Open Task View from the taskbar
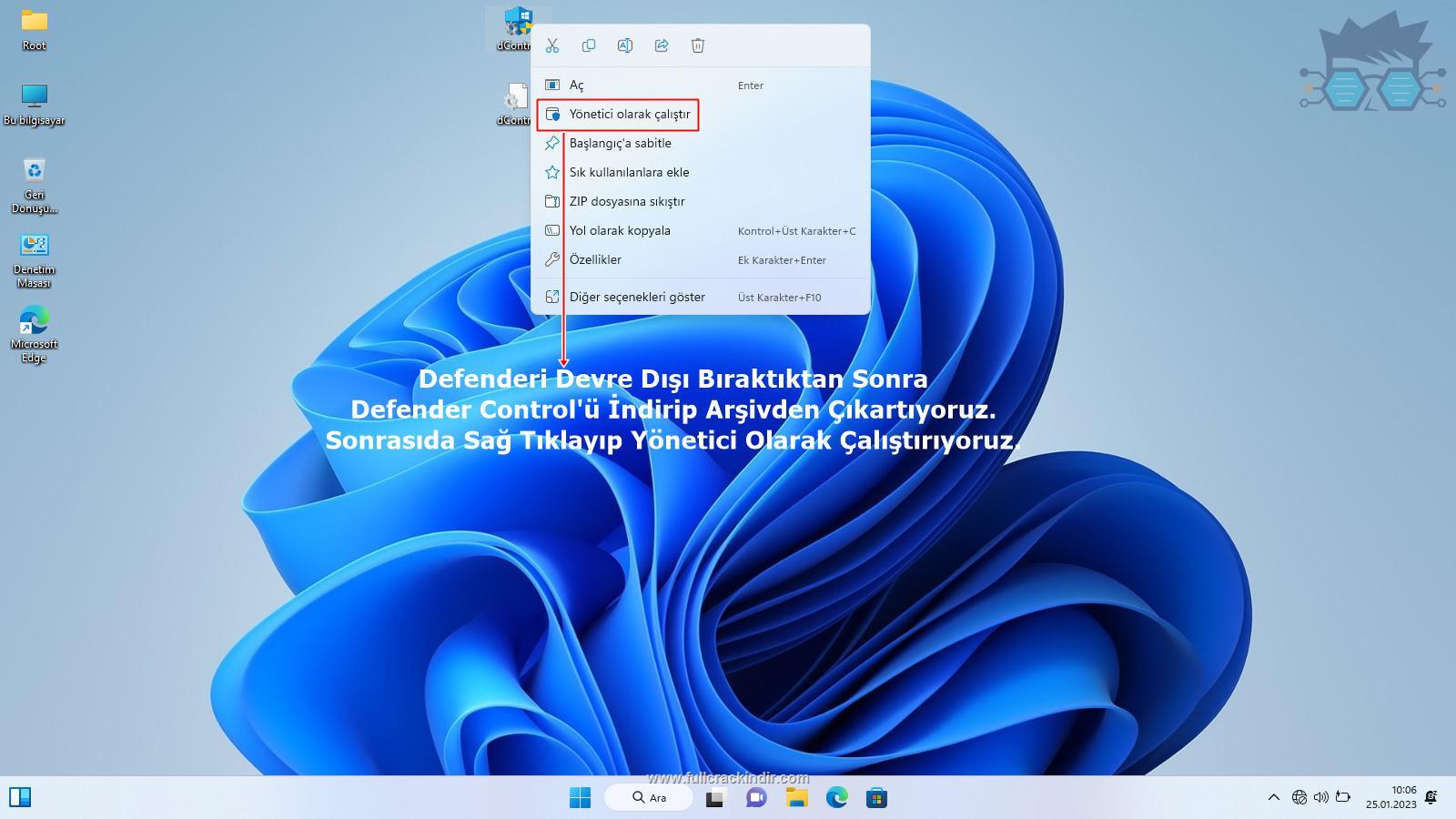1456x819 pixels. 715,798
